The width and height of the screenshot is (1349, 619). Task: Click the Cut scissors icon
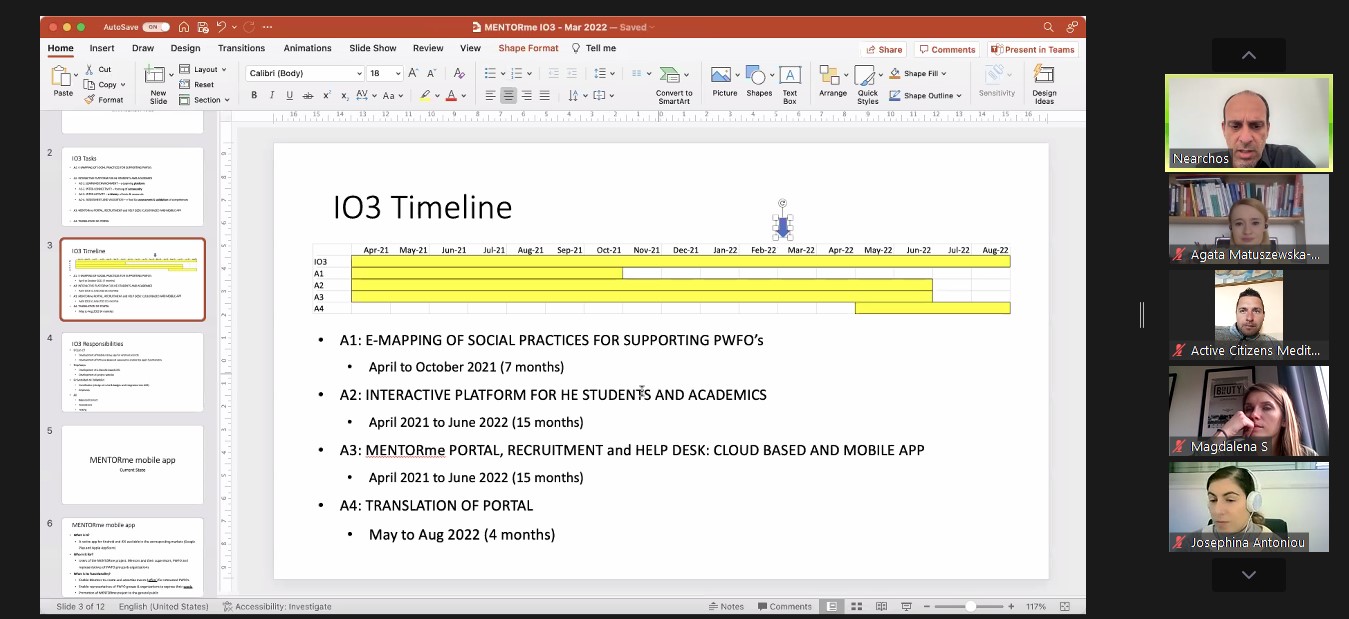90,70
